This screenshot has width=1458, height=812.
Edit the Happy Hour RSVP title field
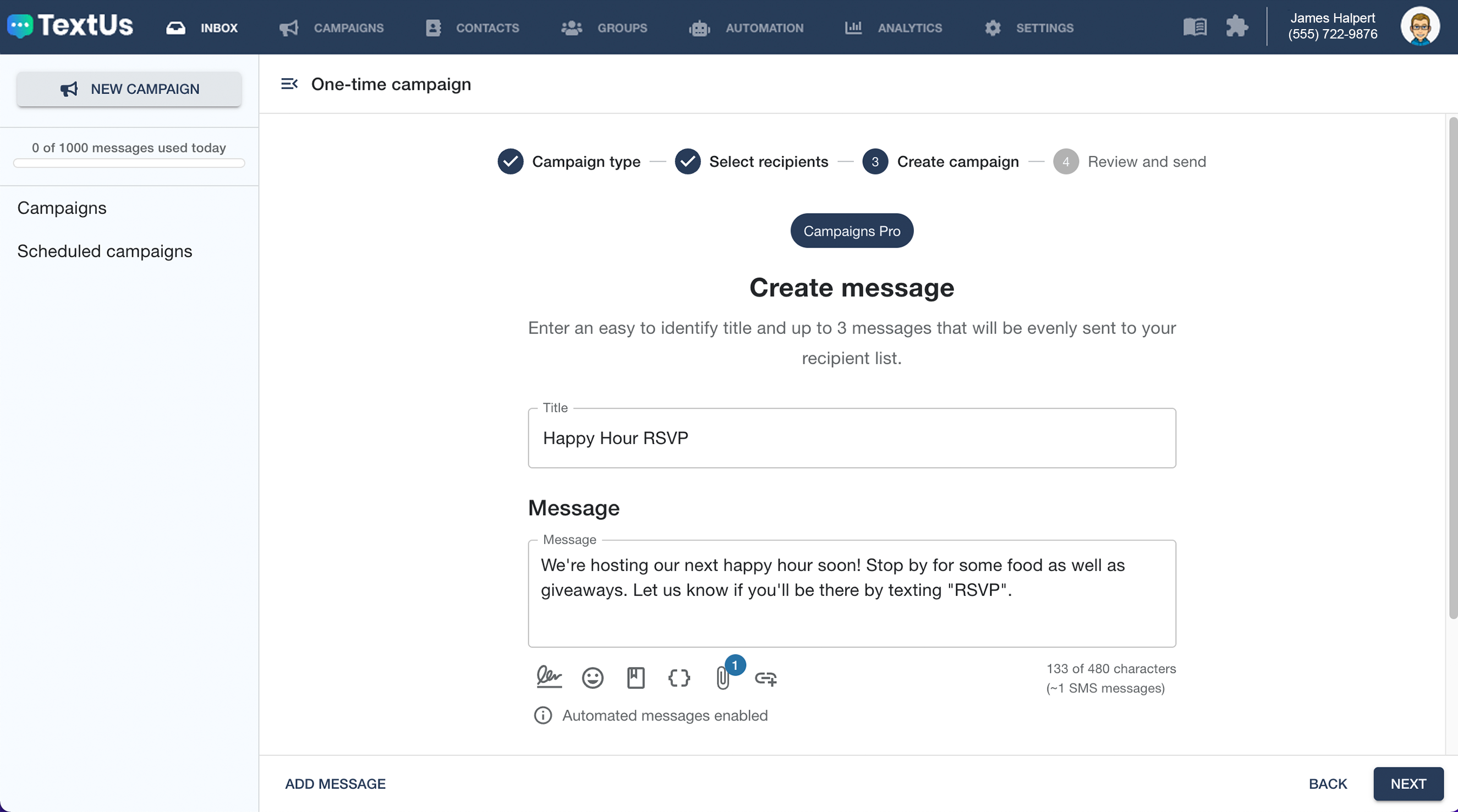(851, 437)
